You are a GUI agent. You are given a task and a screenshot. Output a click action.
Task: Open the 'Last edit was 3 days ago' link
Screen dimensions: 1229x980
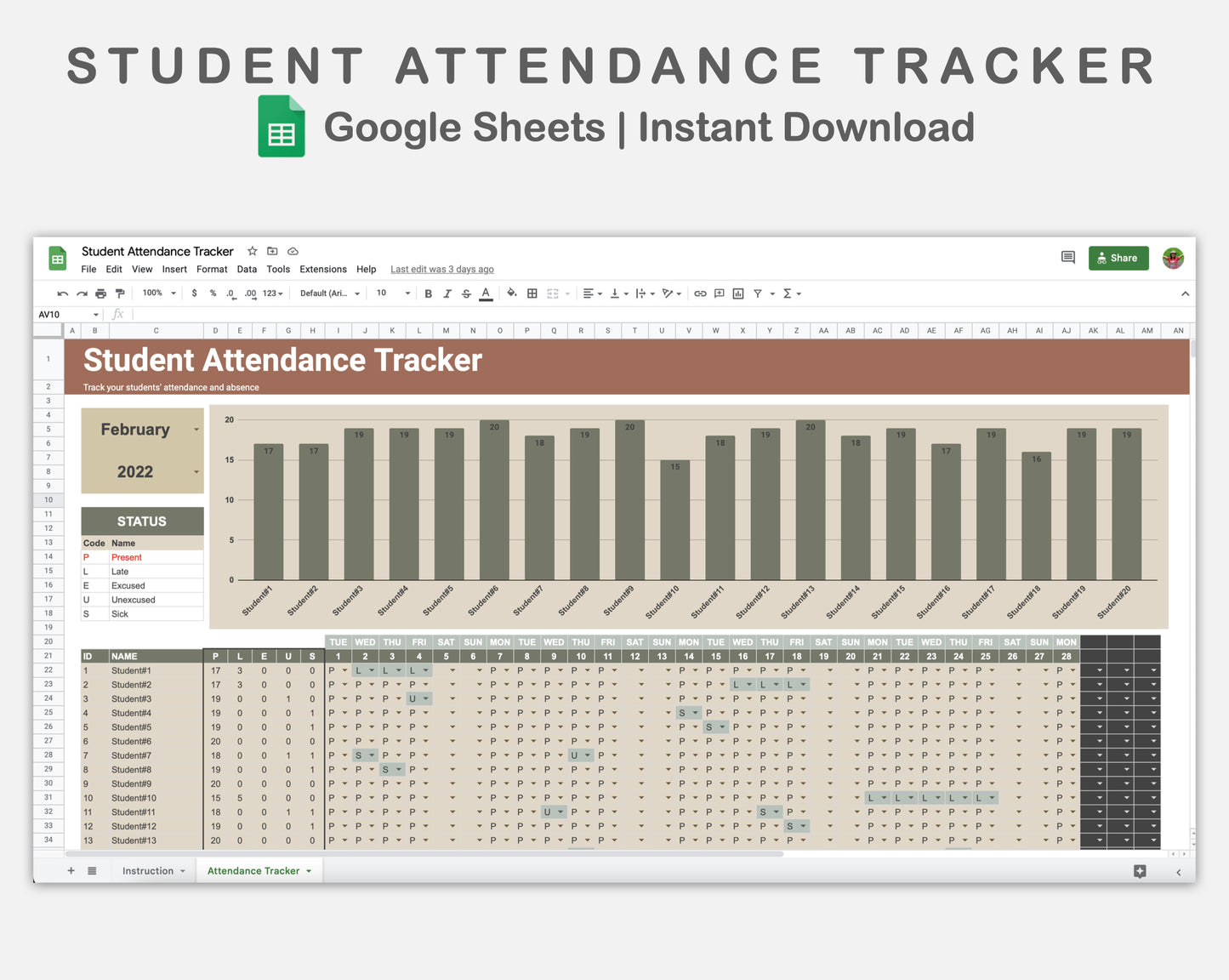441,269
